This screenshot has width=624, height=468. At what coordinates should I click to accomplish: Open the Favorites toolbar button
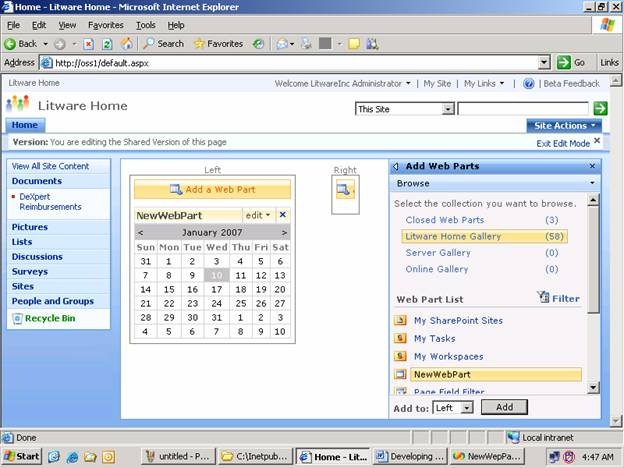(x=218, y=44)
